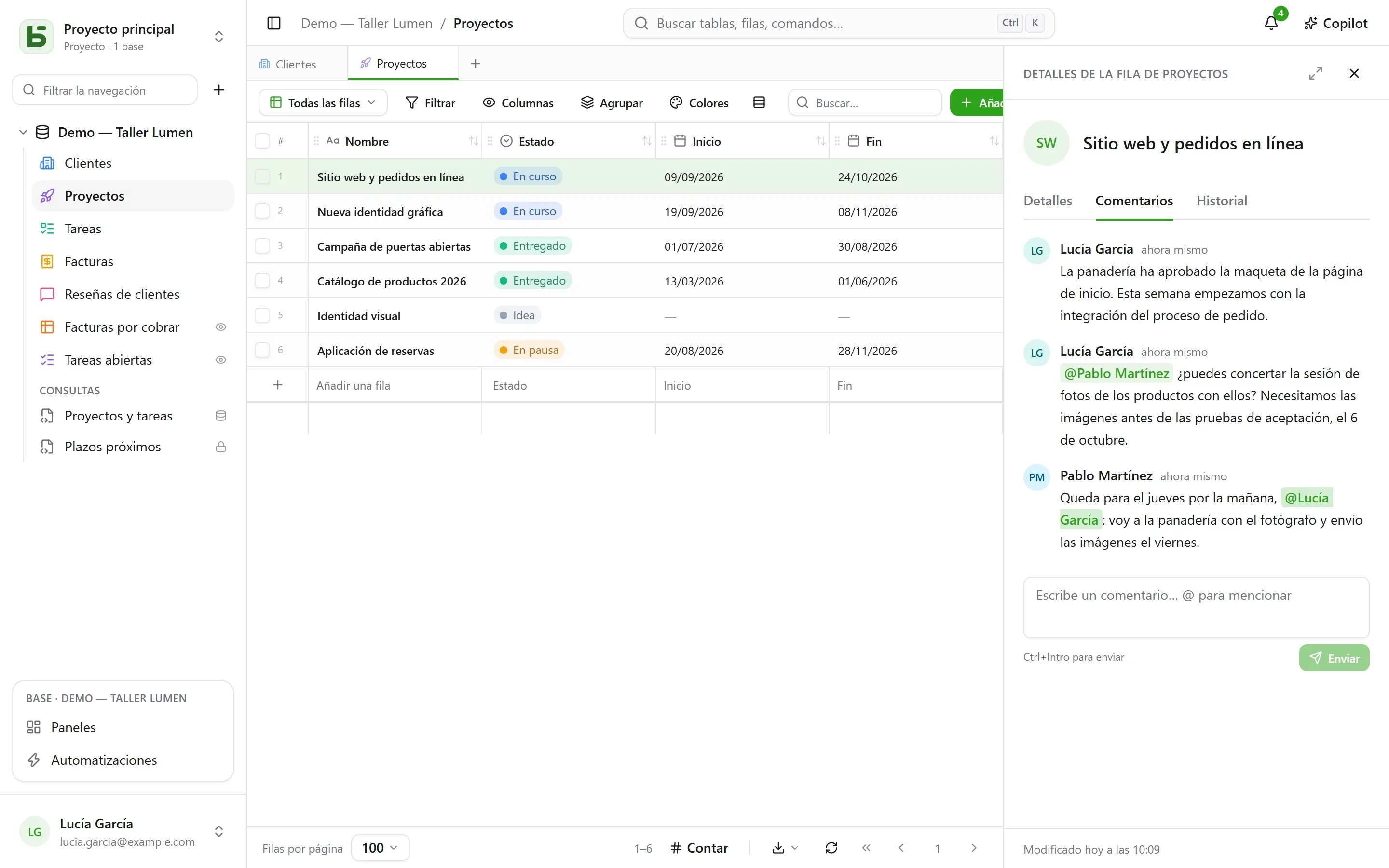
Task: Expand the Proyecto principal workspace switcher
Action: 218,37
